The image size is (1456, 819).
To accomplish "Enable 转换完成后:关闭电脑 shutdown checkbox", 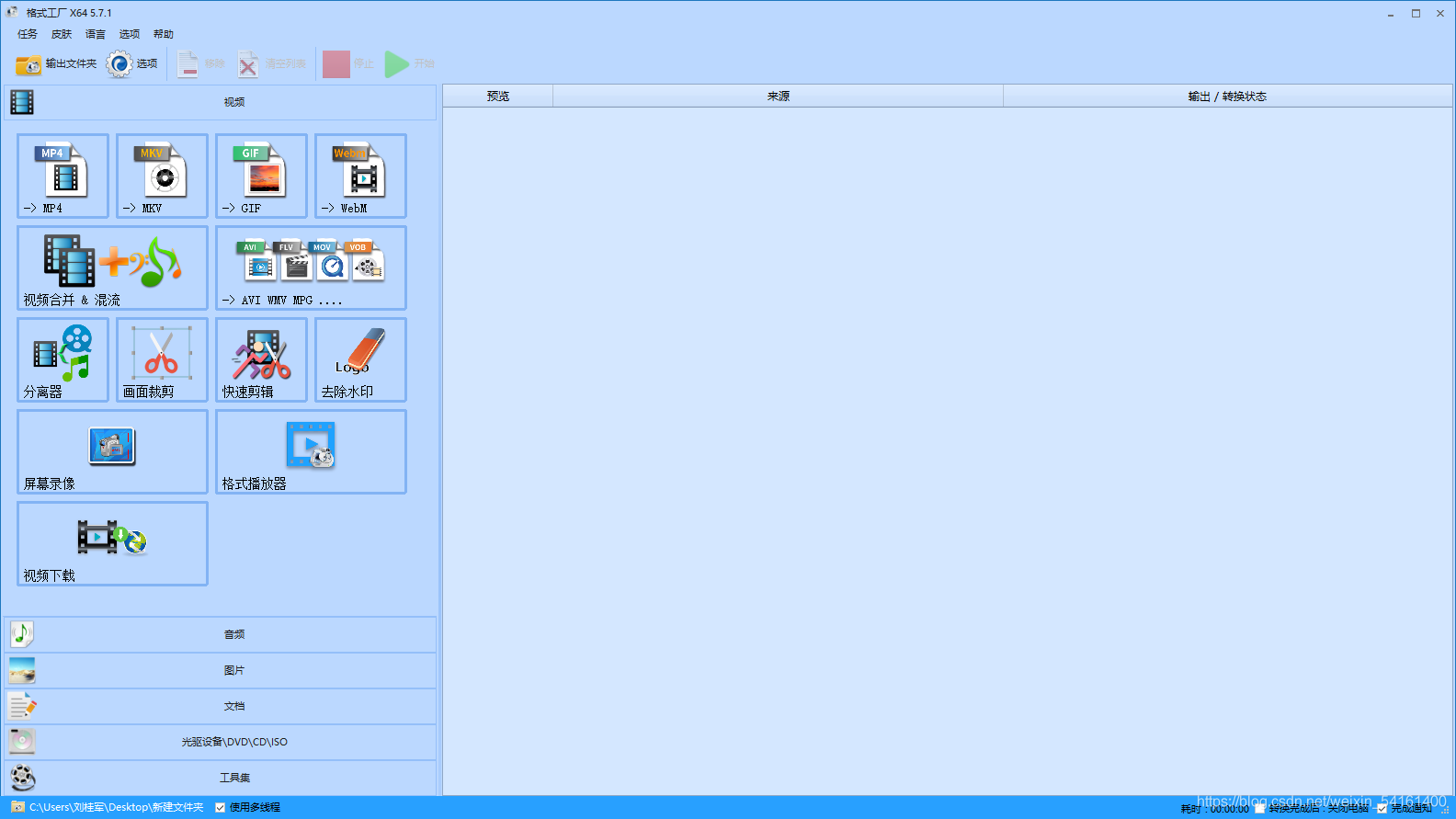I will click(x=1260, y=809).
